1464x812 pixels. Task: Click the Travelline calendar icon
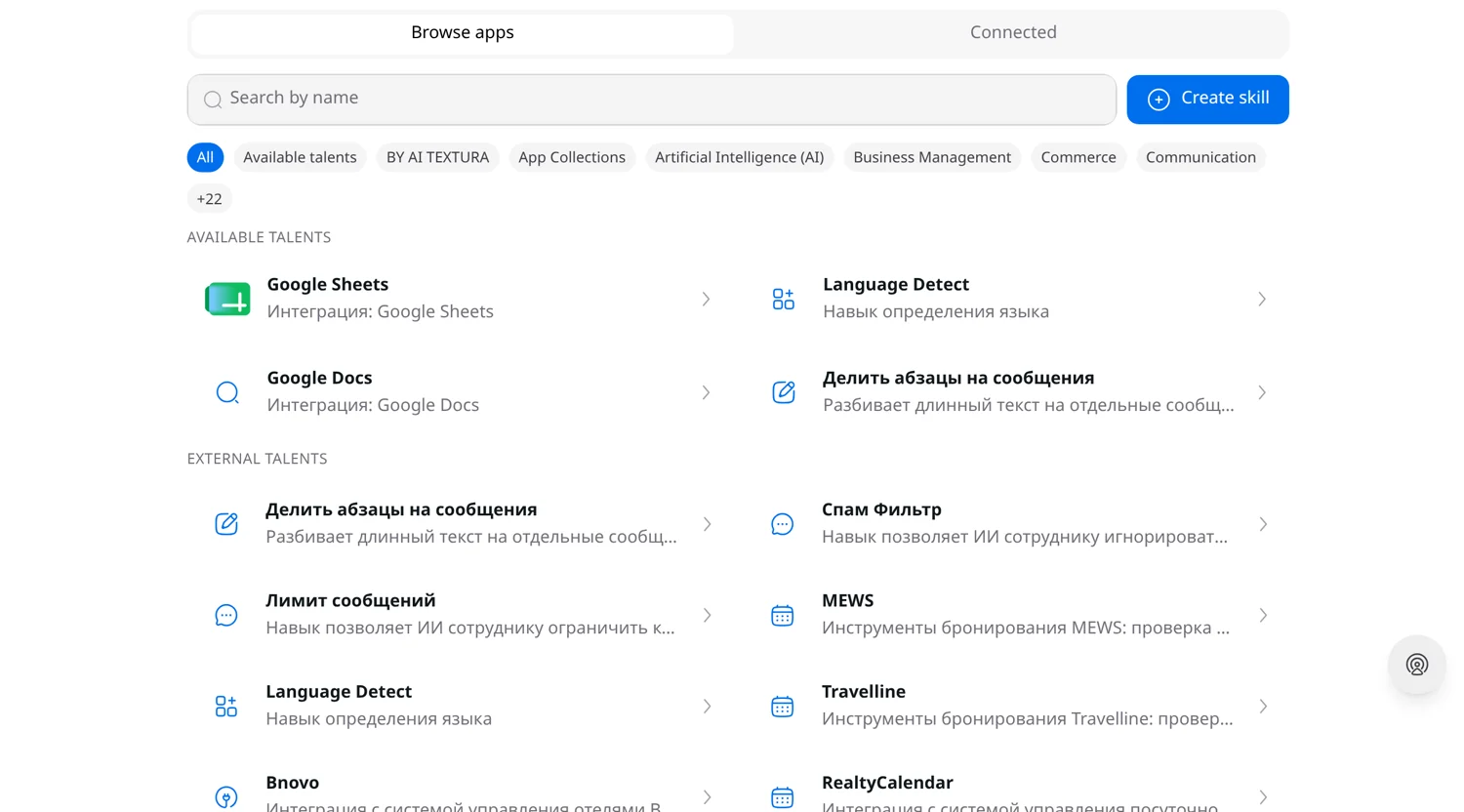(782, 706)
